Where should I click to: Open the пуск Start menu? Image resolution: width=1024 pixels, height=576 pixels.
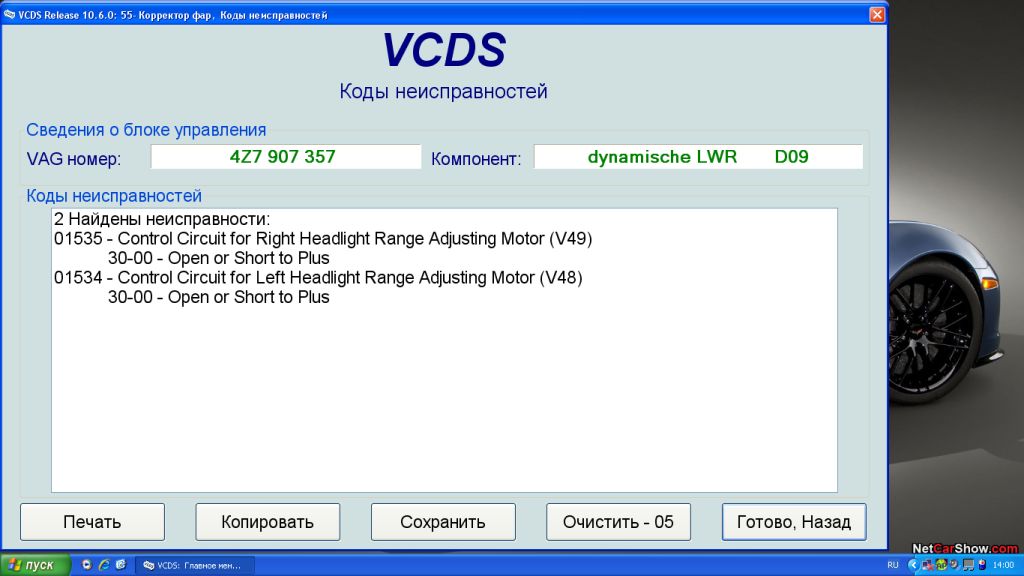34,565
